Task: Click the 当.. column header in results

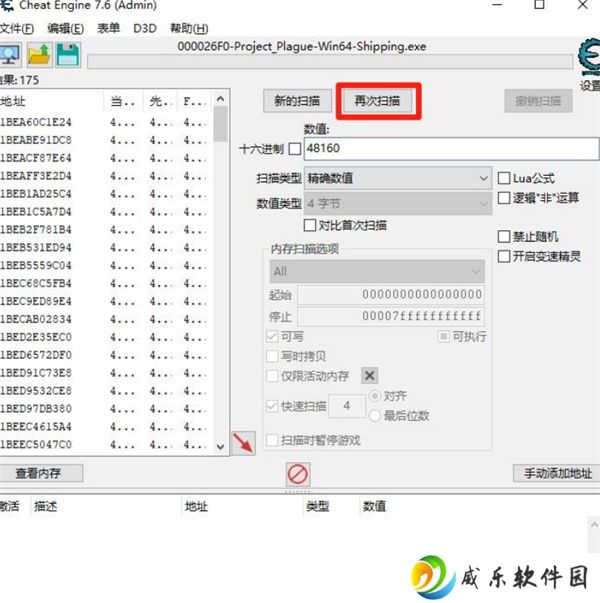Action: (123, 102)
